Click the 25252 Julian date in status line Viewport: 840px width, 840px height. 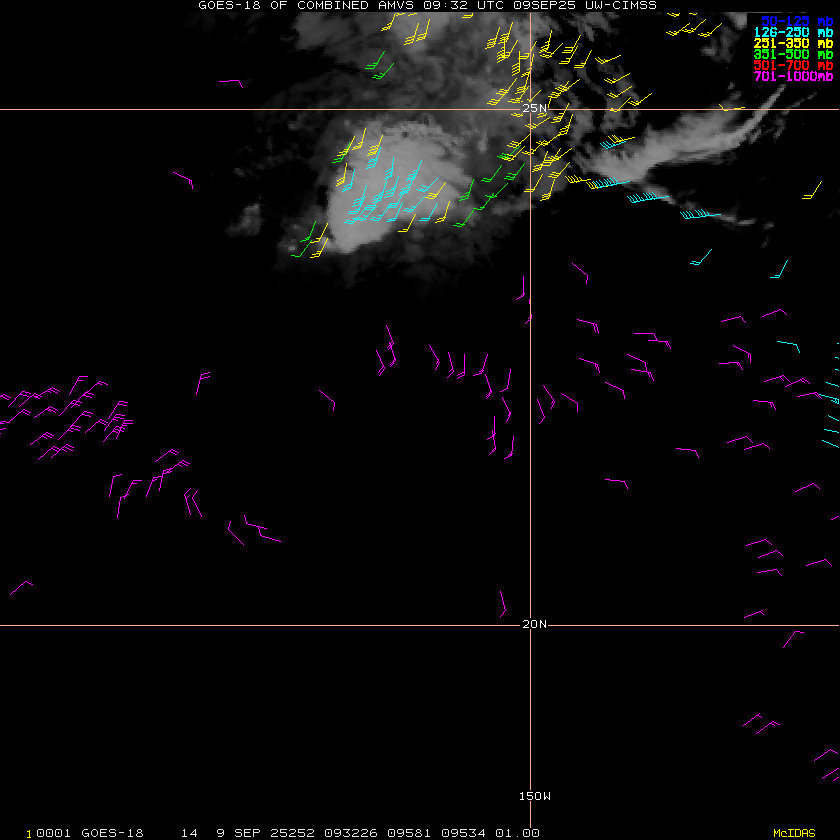click(292, 833)
